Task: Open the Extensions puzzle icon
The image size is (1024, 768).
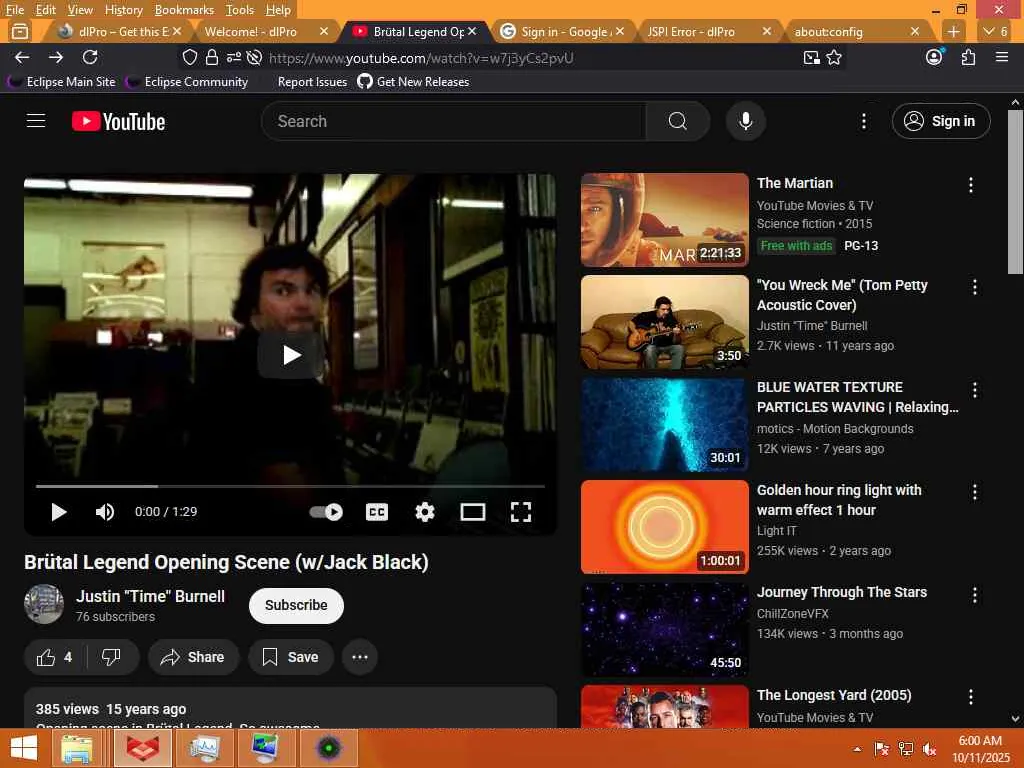Action: tap(968, 57)
